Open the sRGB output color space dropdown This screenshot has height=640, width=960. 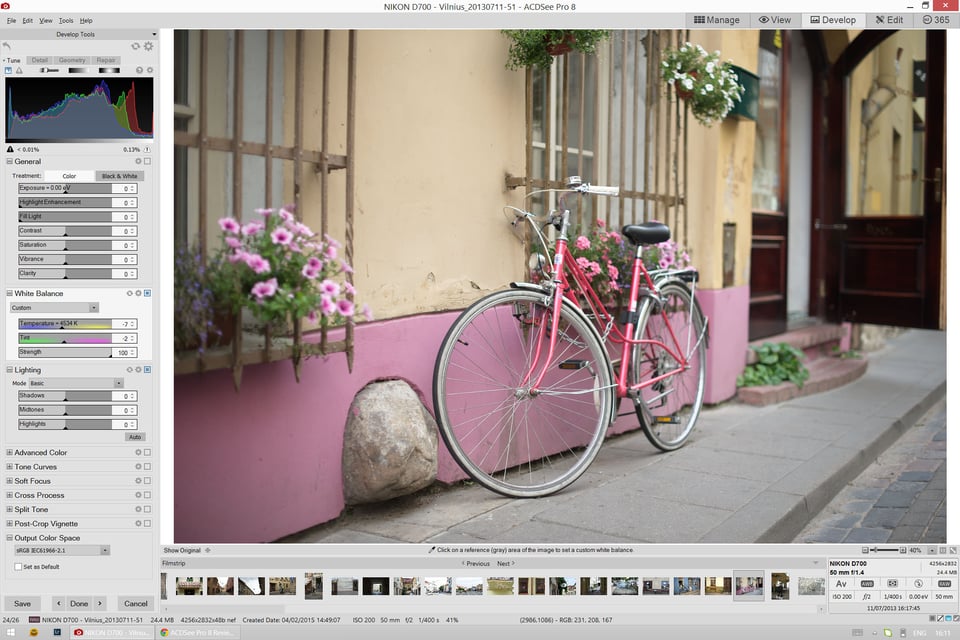pyautogui.click(x=62, y=551)
